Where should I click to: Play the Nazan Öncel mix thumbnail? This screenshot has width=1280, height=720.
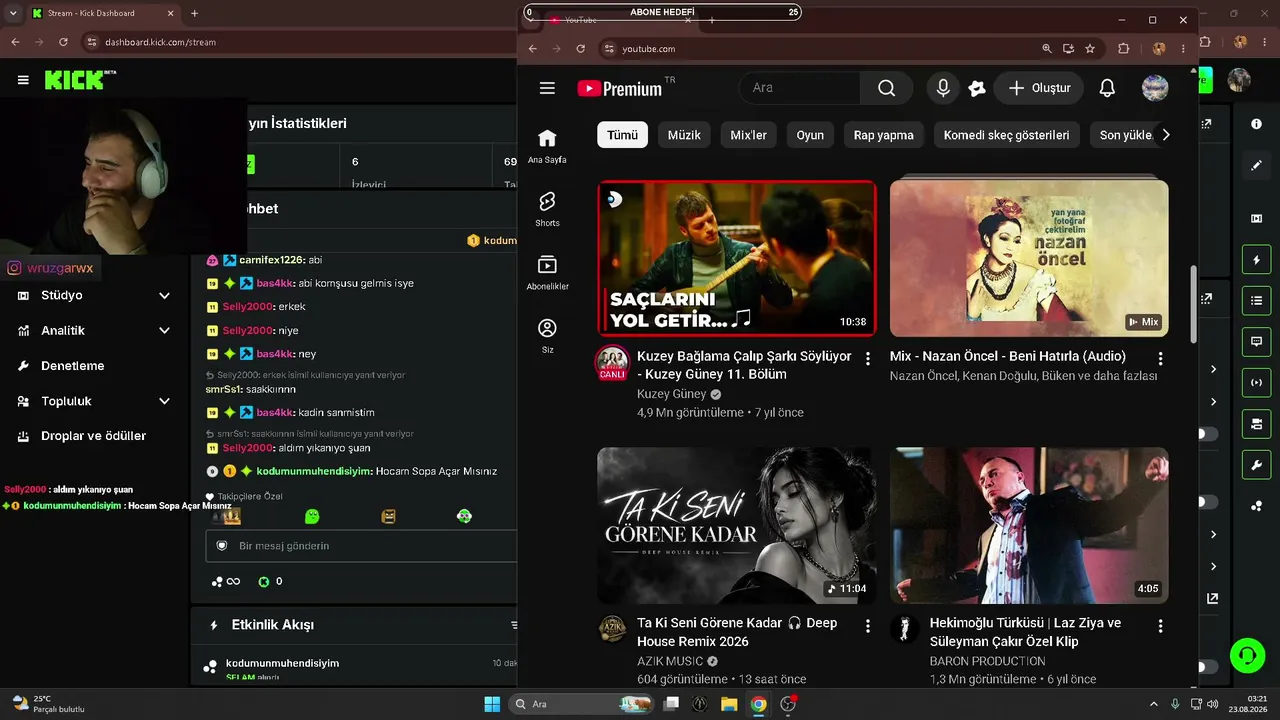tap(1029, 258)
